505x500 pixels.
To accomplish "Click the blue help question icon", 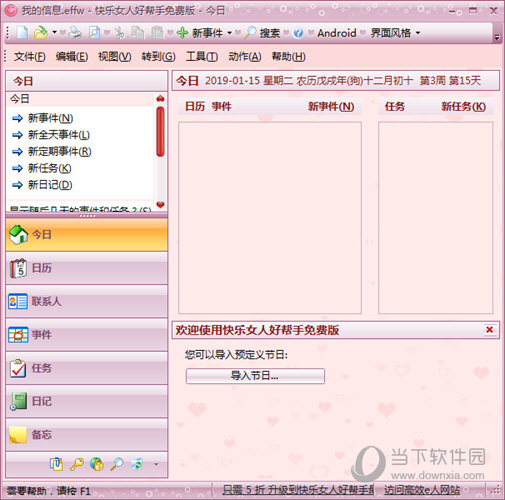I will pos(298,33).
